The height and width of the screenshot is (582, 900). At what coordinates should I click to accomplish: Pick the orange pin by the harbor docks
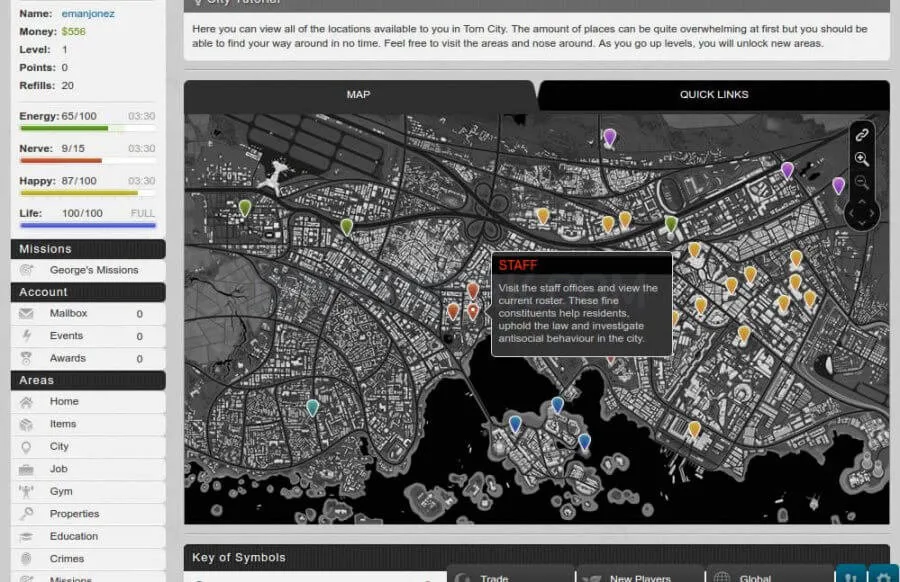[695, 429]
